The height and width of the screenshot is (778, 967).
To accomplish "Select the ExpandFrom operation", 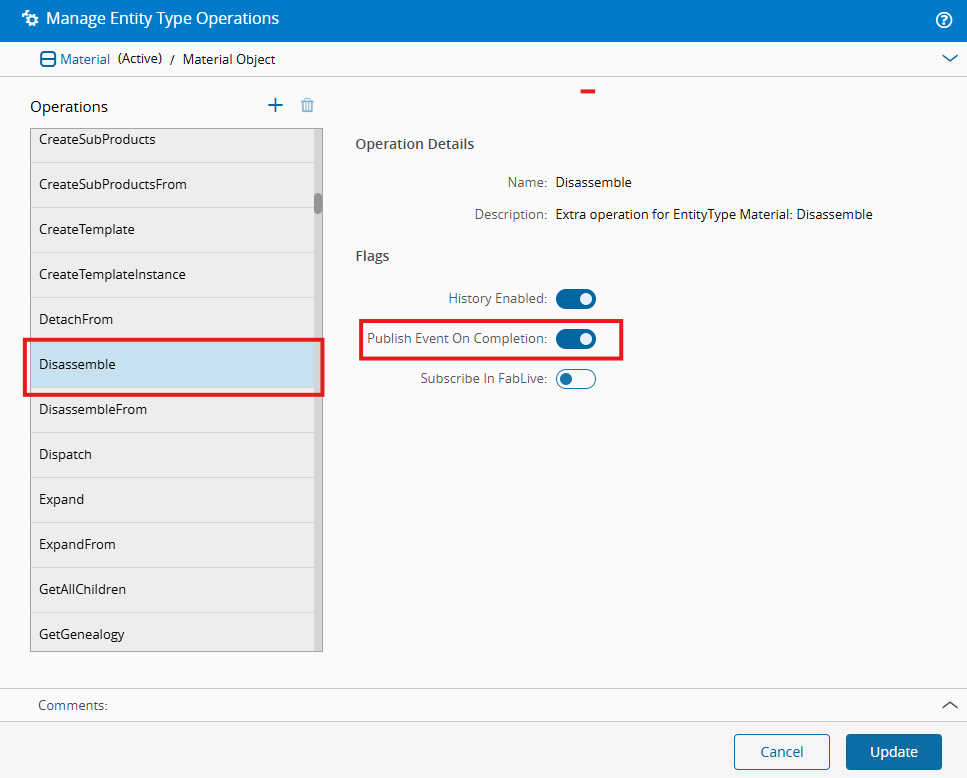I will point(172,545).
